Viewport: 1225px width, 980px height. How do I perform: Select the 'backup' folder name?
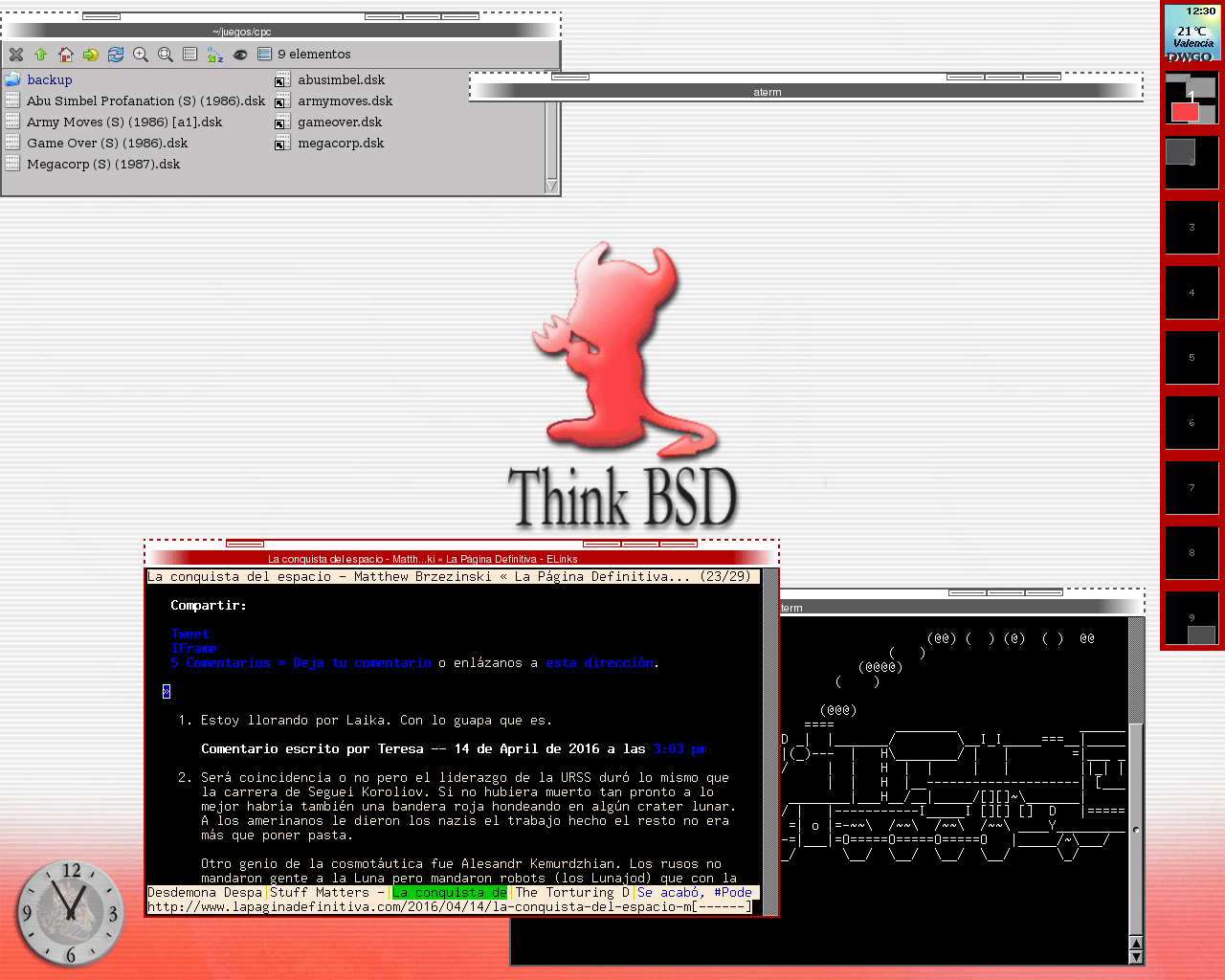click(50, 80)
